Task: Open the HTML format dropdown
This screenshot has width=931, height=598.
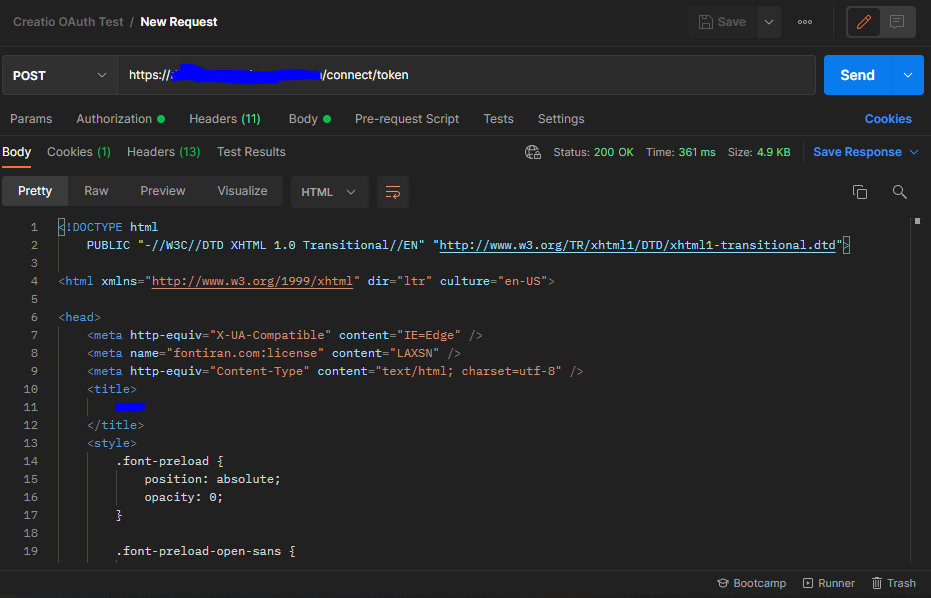Action: click(x=329, y=192)
